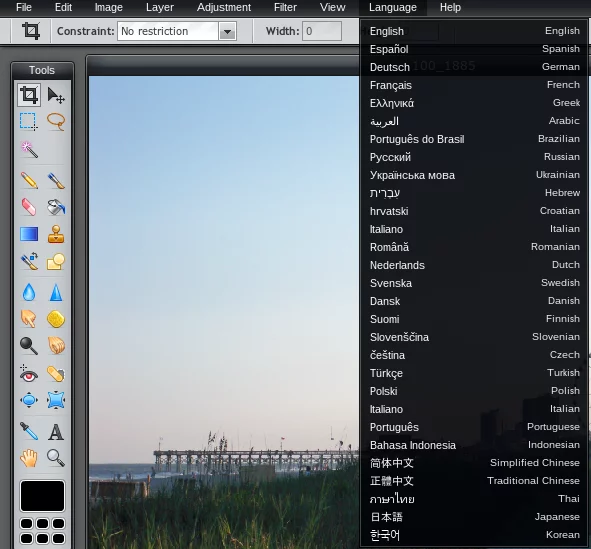Select the Lasso tool

[56, 122]
